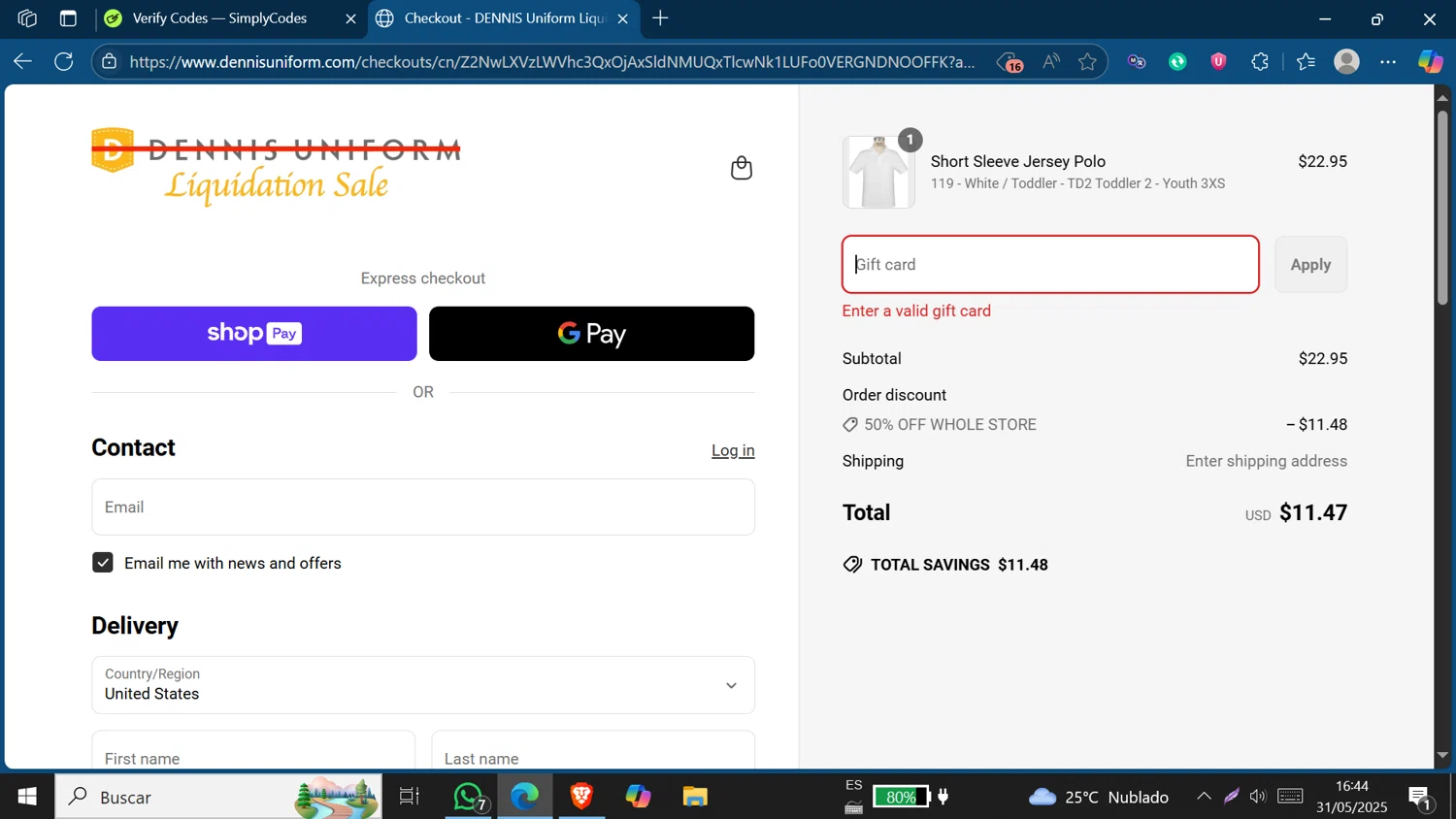Click the feather pen tray icon
1456x819 pixels.
pos(1231,797)
